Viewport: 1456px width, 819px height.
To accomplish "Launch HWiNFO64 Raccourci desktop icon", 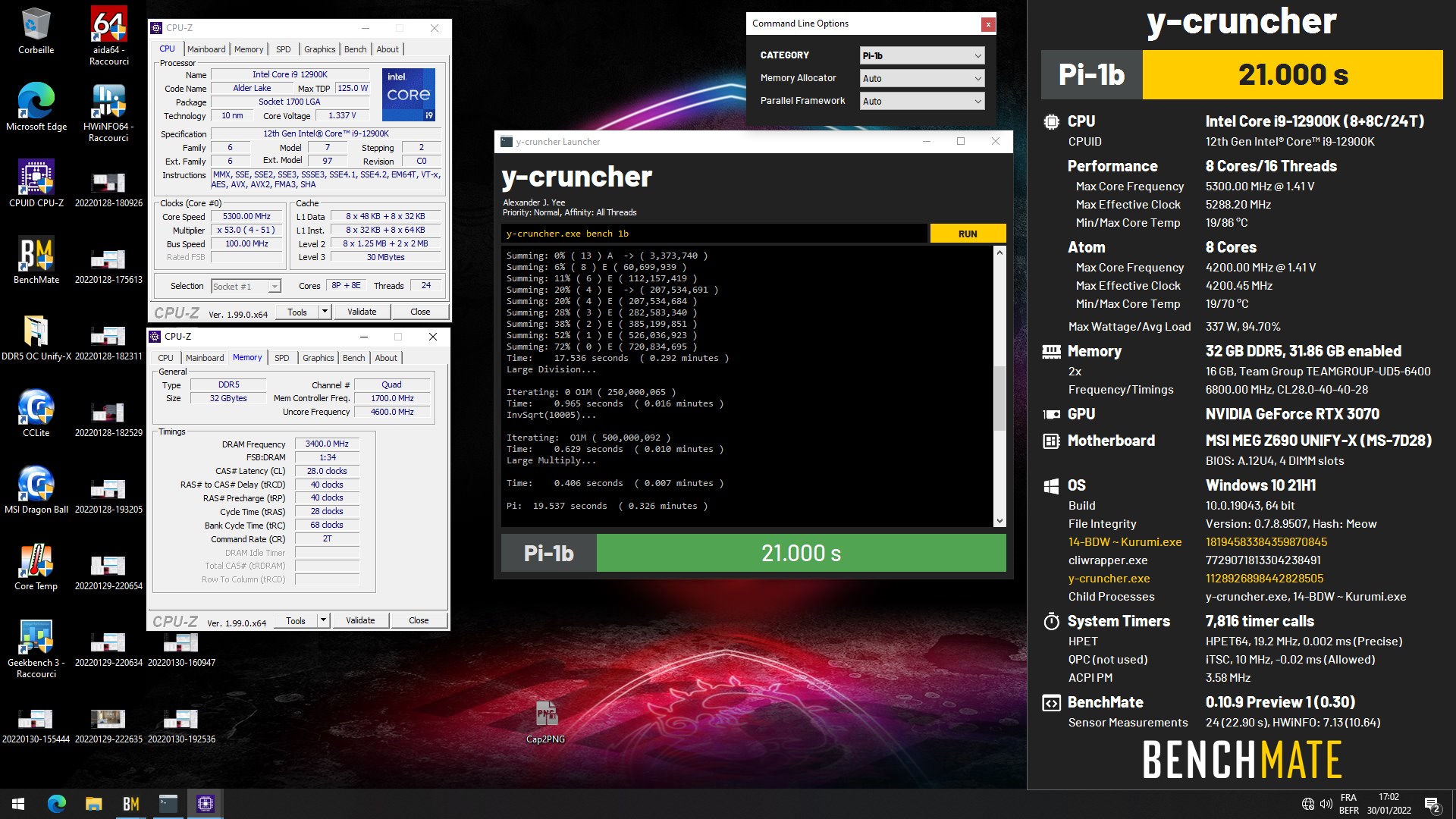I will point(108,112).
